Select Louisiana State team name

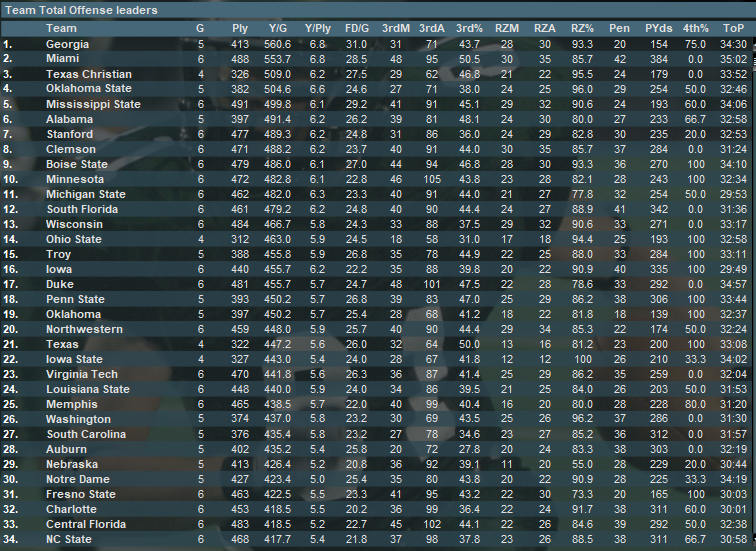pyautogui.click(x=88, y=389)
